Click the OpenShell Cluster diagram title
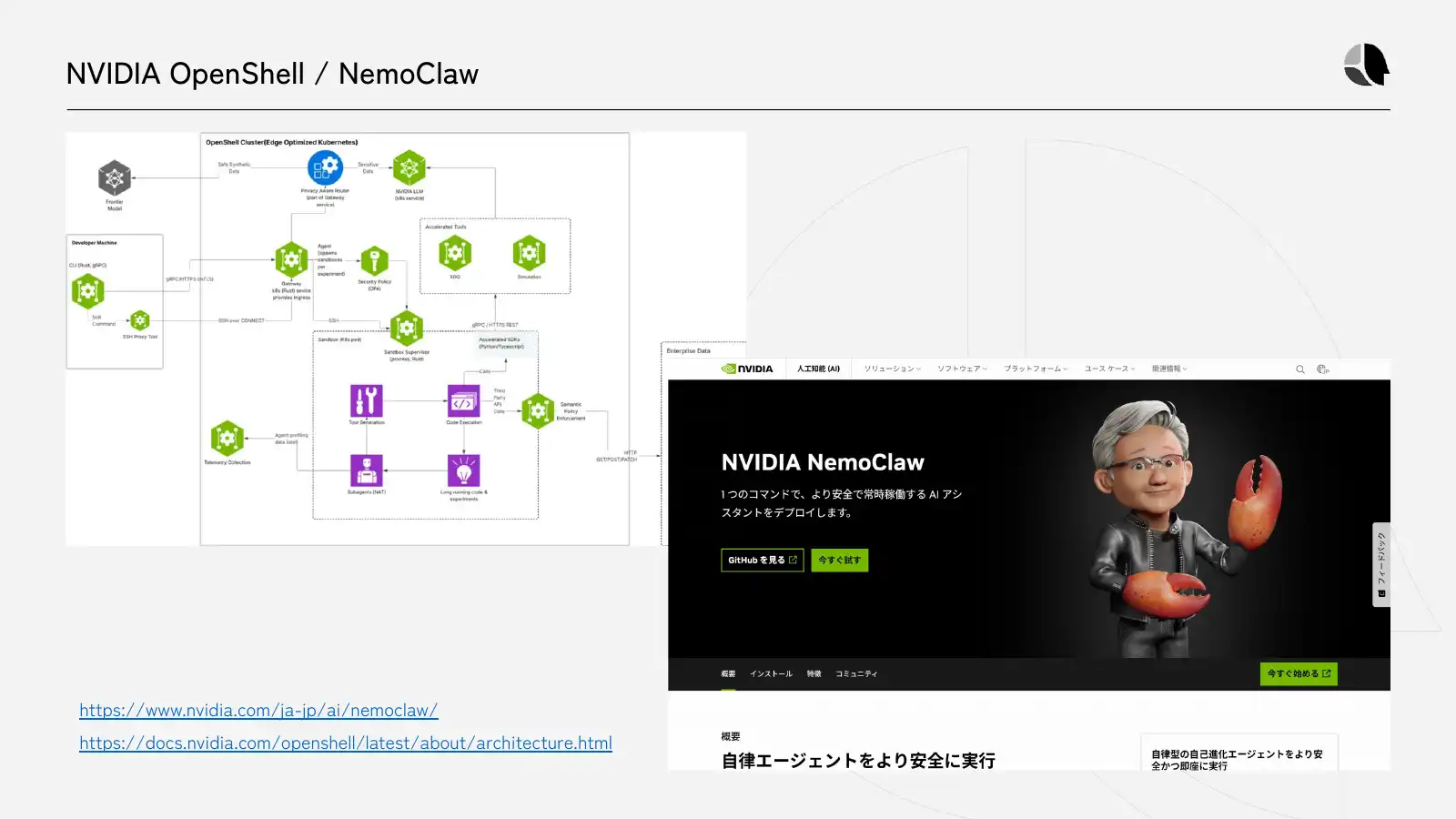This screenshot has height=819, width=1456. click(x=281, y=142)
